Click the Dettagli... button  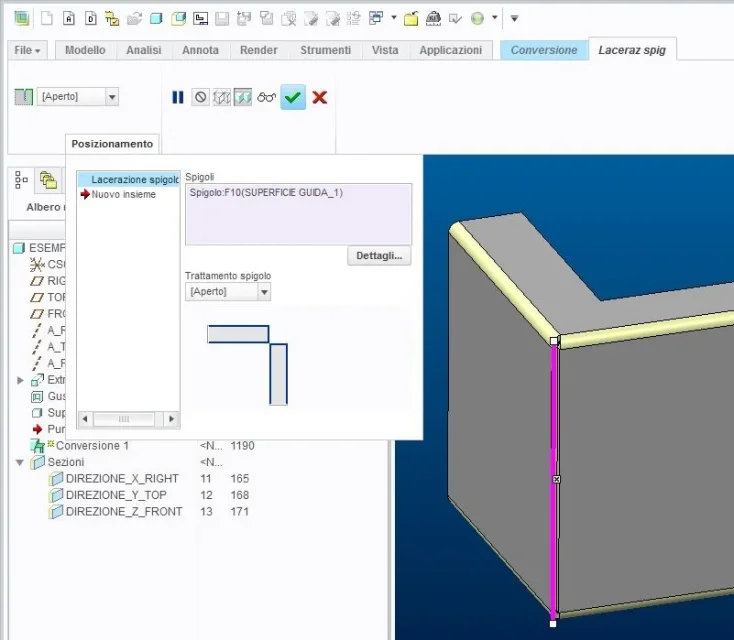pos(379,256)
